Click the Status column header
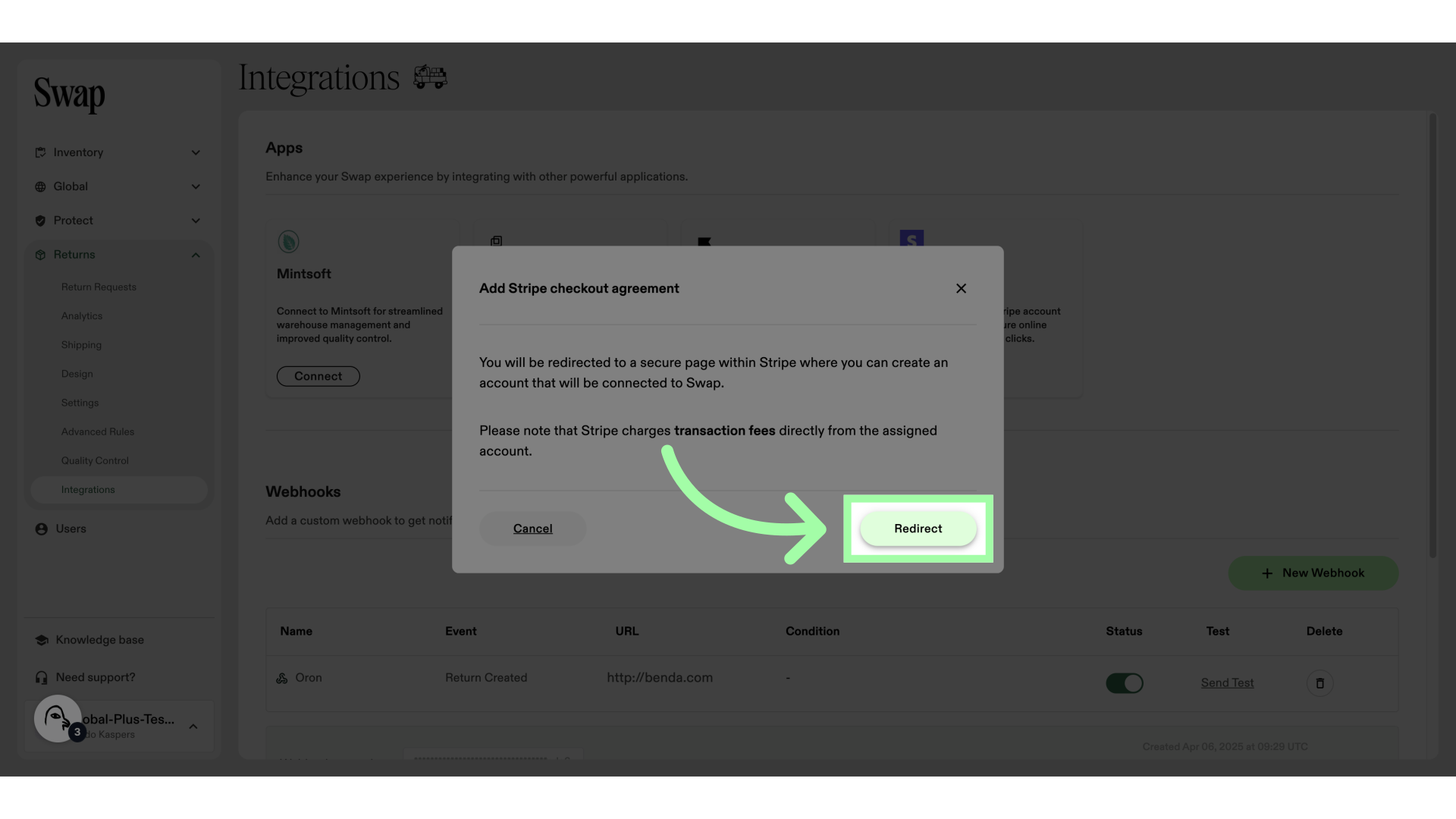Image resolution: width=1456 pixels, height=819 pixels. point(1124,631)
